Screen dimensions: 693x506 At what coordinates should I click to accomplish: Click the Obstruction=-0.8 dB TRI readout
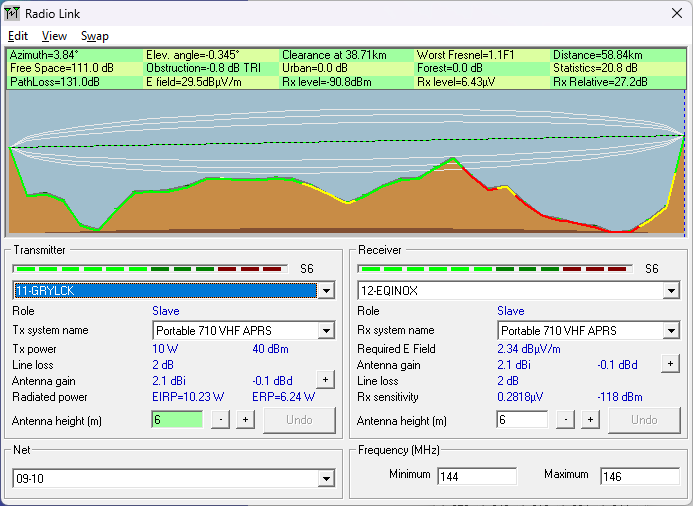click(x=203, y=68)
